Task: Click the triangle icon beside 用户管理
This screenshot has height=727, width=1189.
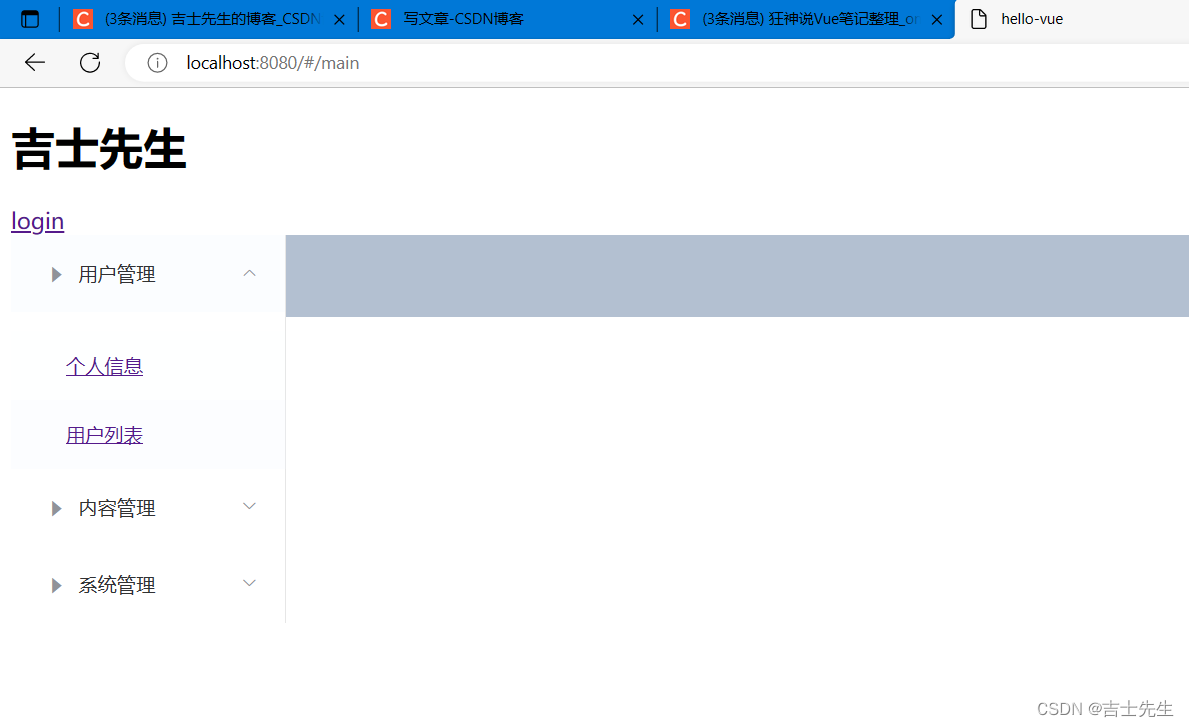Action: pyautogui.click(x=56, y=274)
